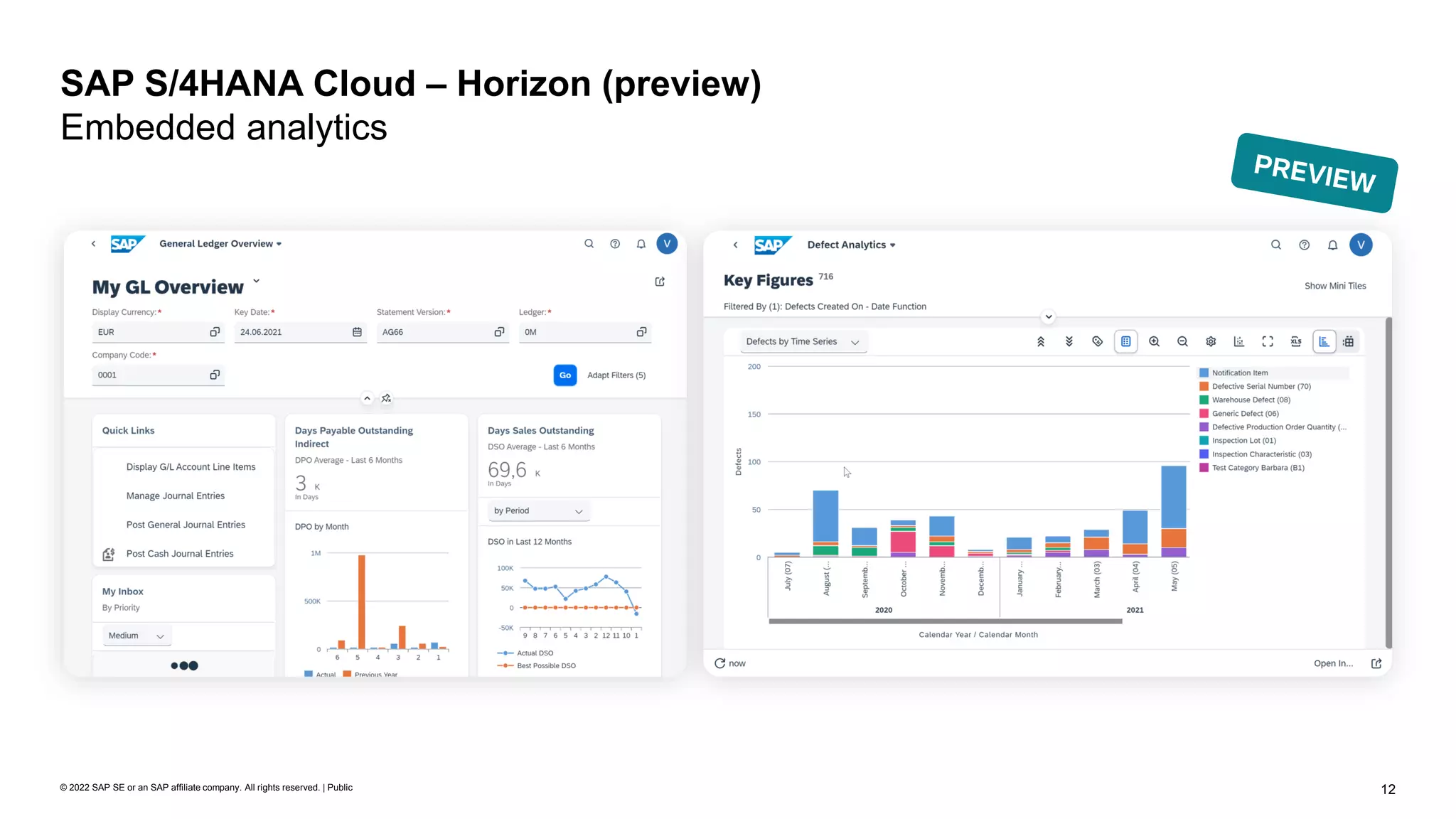Open value help for Ledger field
Screen dimensions: 1456x819
point(641,332)
